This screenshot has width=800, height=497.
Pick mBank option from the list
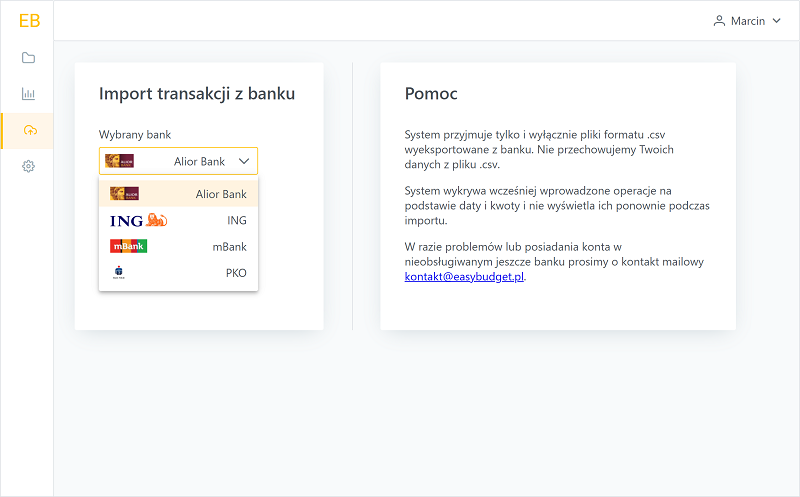pos(179,246)
